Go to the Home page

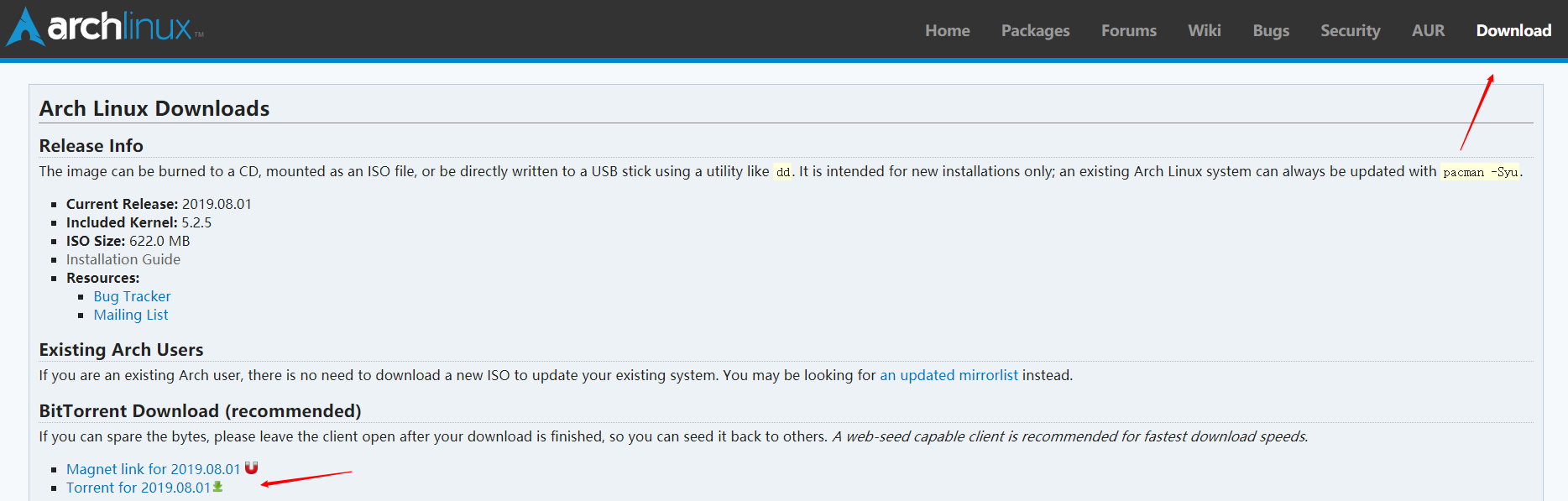[947, 31]
